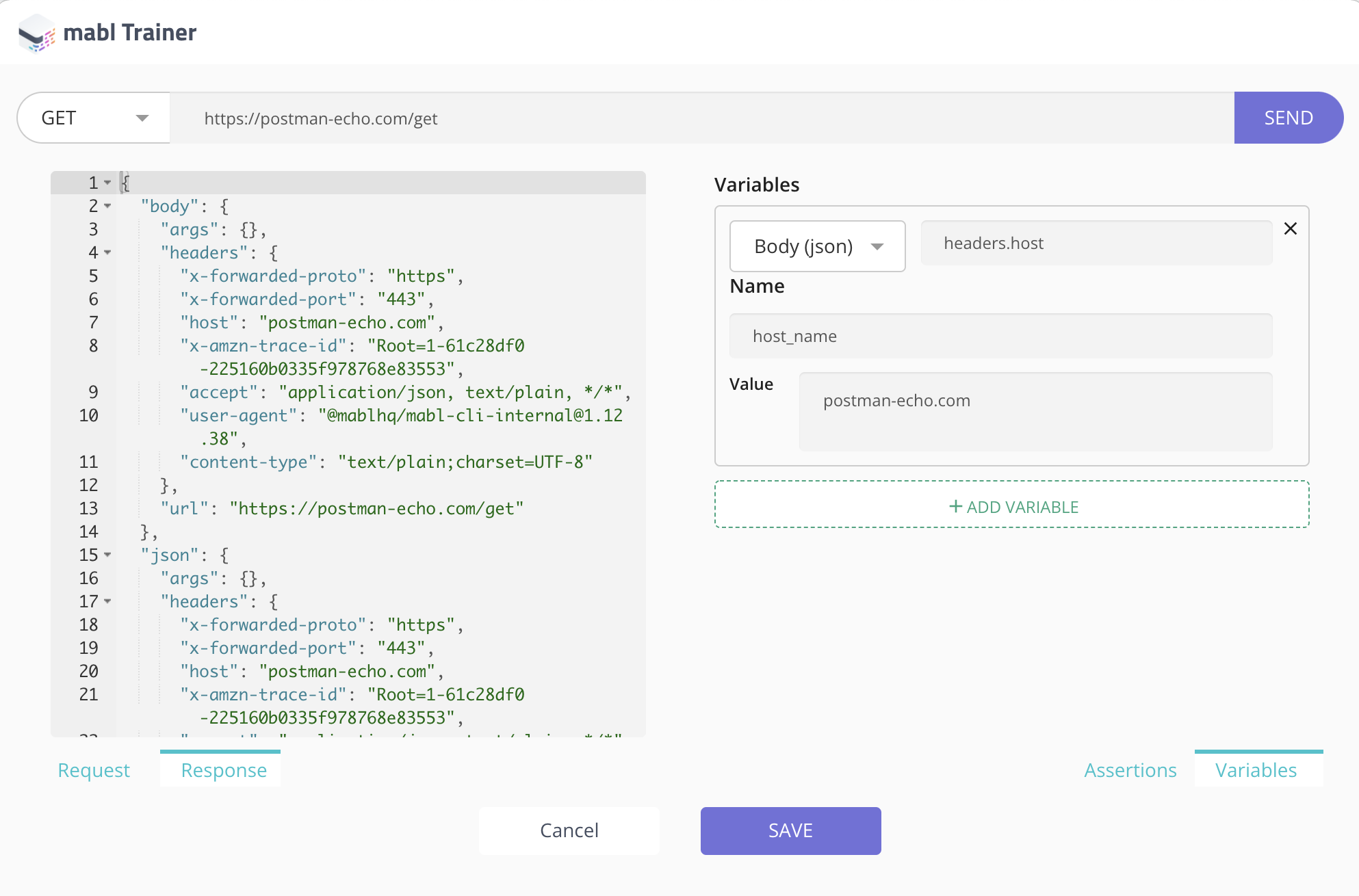Click "args" entry on line 3

pyautogui.click(x=213, y=229)
